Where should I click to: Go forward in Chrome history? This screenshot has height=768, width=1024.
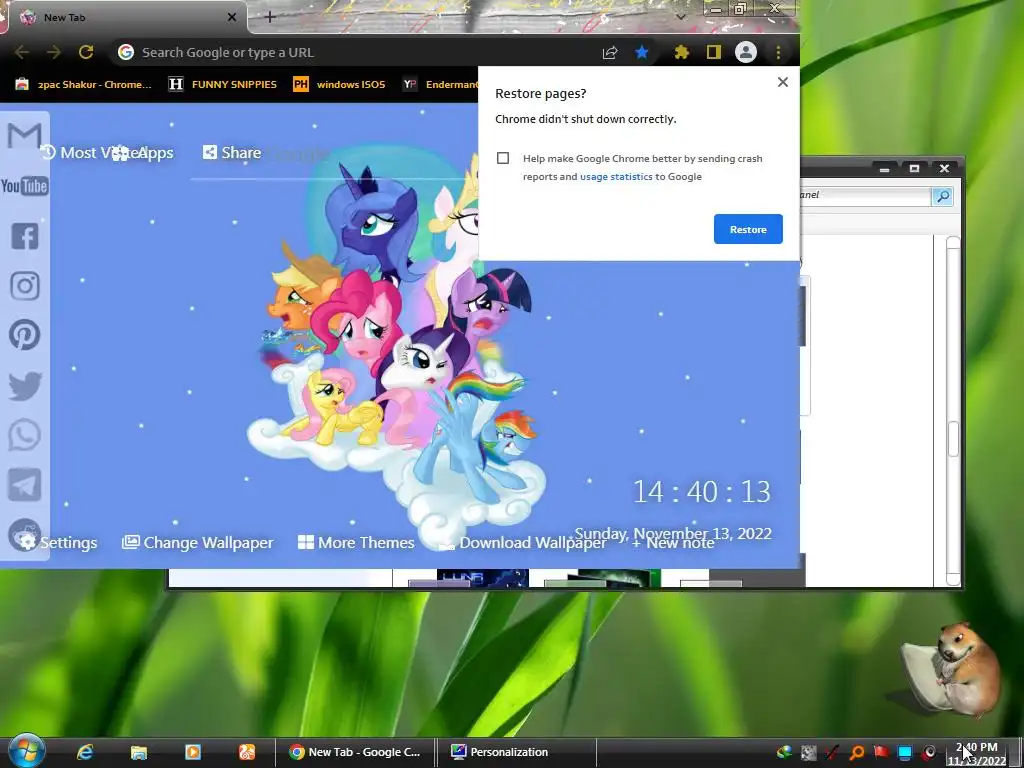point(54,52)
